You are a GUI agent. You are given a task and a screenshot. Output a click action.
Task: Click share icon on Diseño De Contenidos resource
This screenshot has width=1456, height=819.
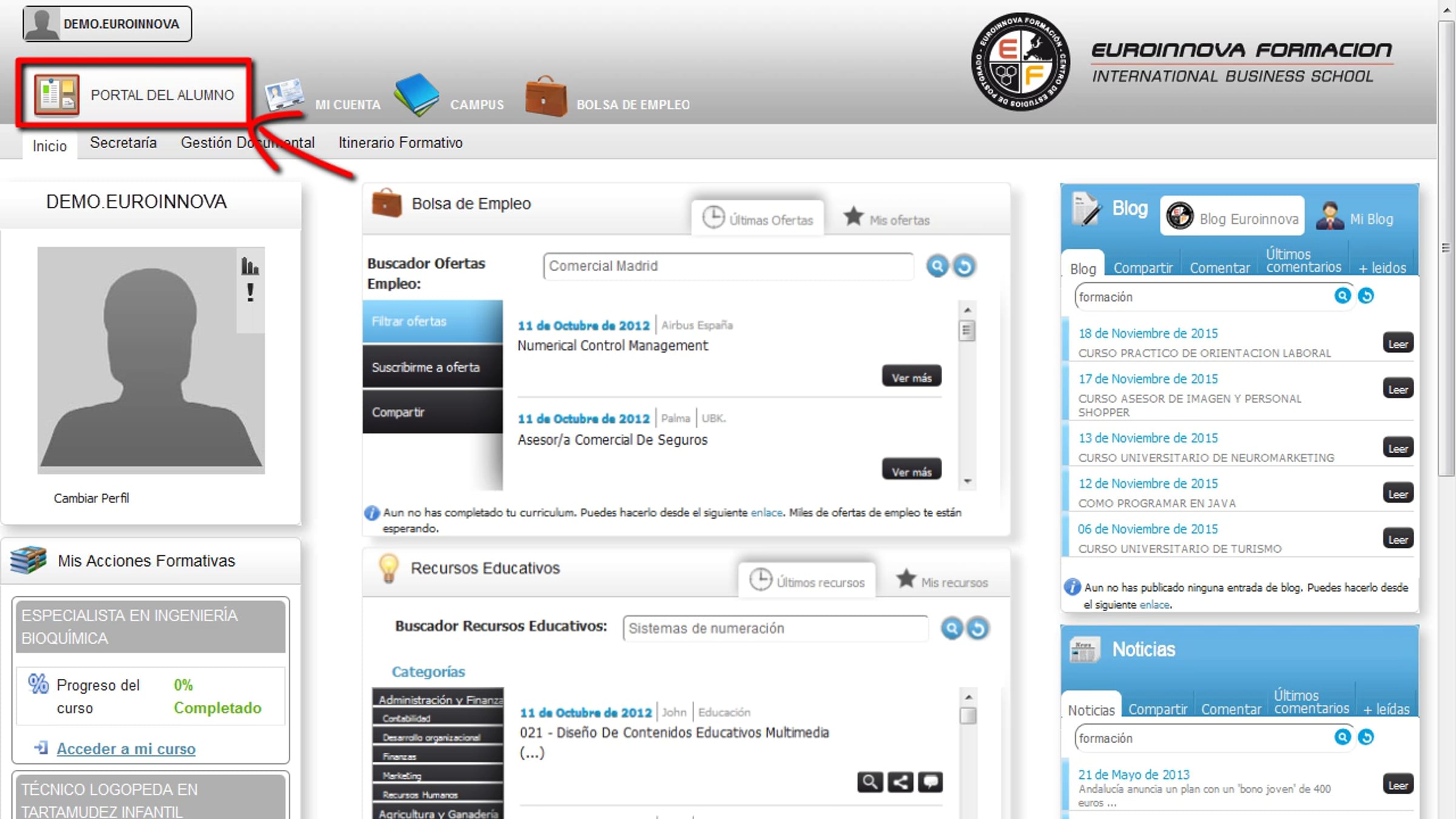(900, 782)
